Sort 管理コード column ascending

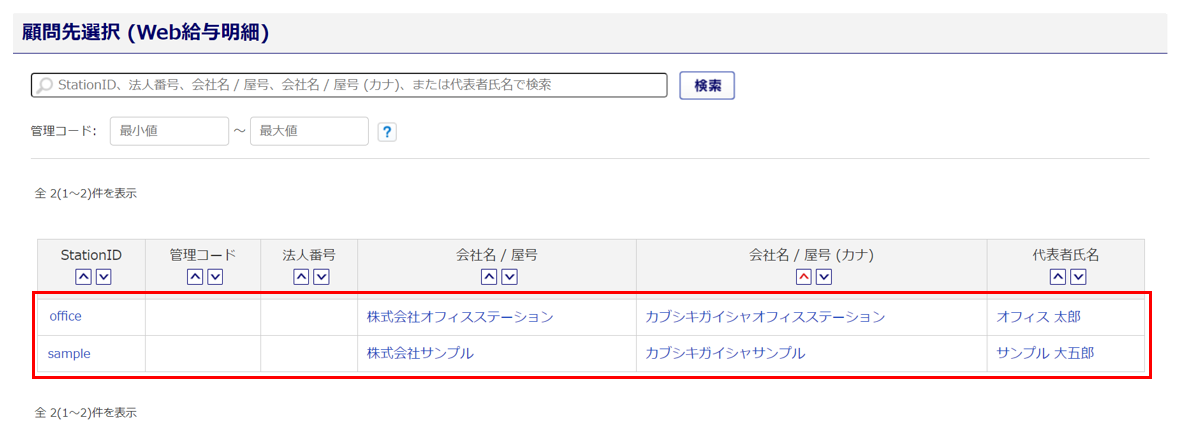point(194,277)
